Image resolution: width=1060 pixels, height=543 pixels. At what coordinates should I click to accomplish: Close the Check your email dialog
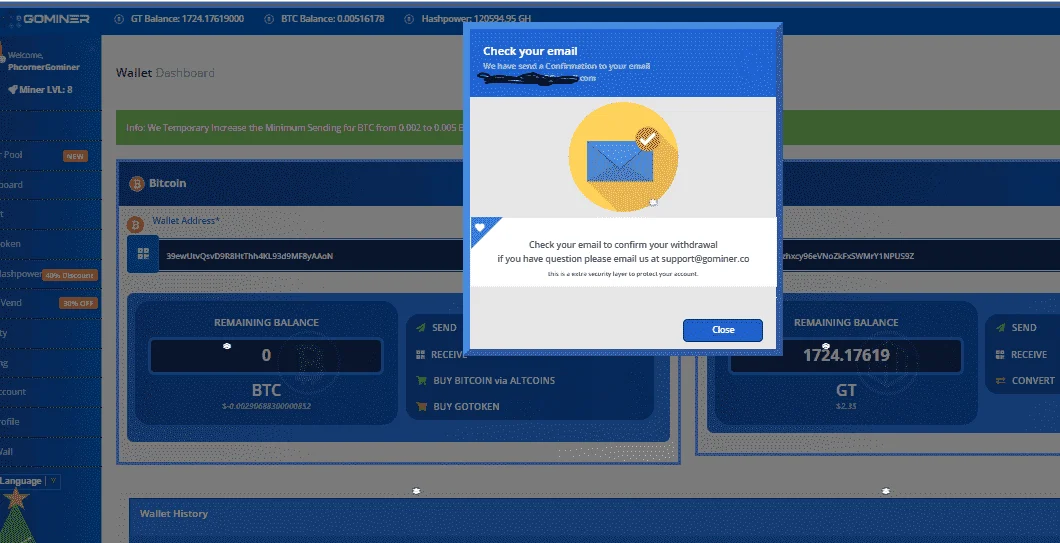coord(723,330)
